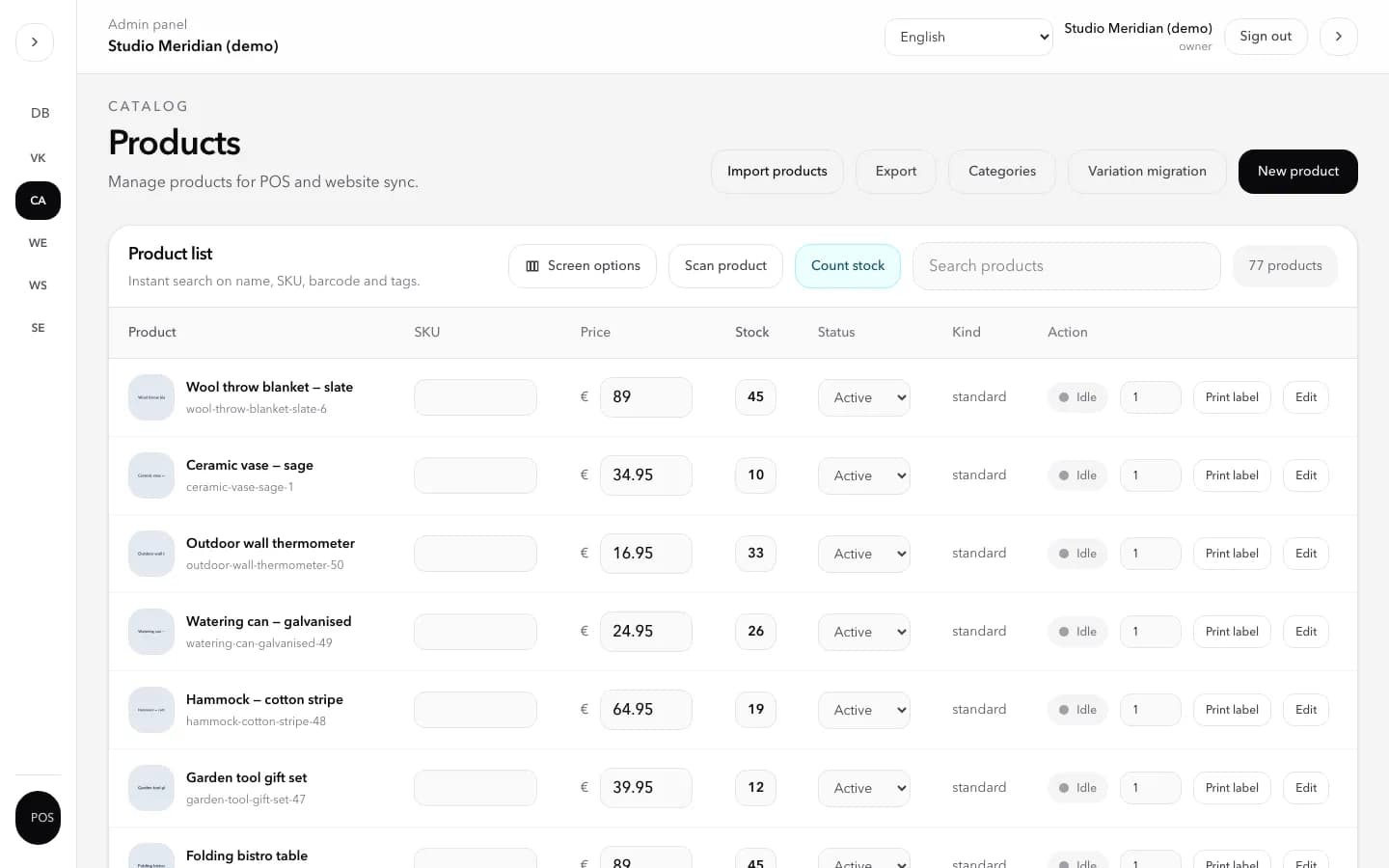Viewport: 1389px width, 868px height.
Task: Open the language dropdown showing English
Action: tap(968, 37)
